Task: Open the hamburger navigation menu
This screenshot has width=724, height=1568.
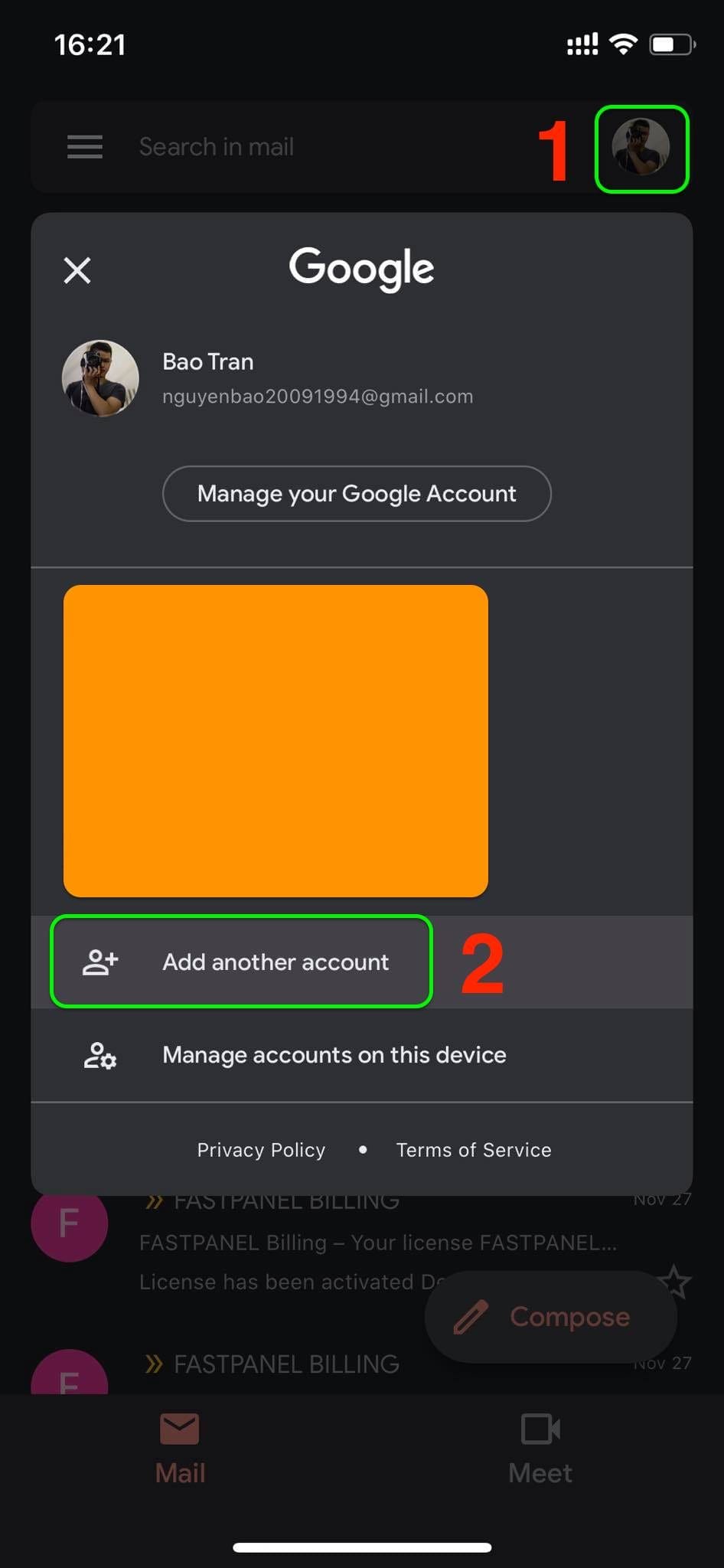Action: 83,147
